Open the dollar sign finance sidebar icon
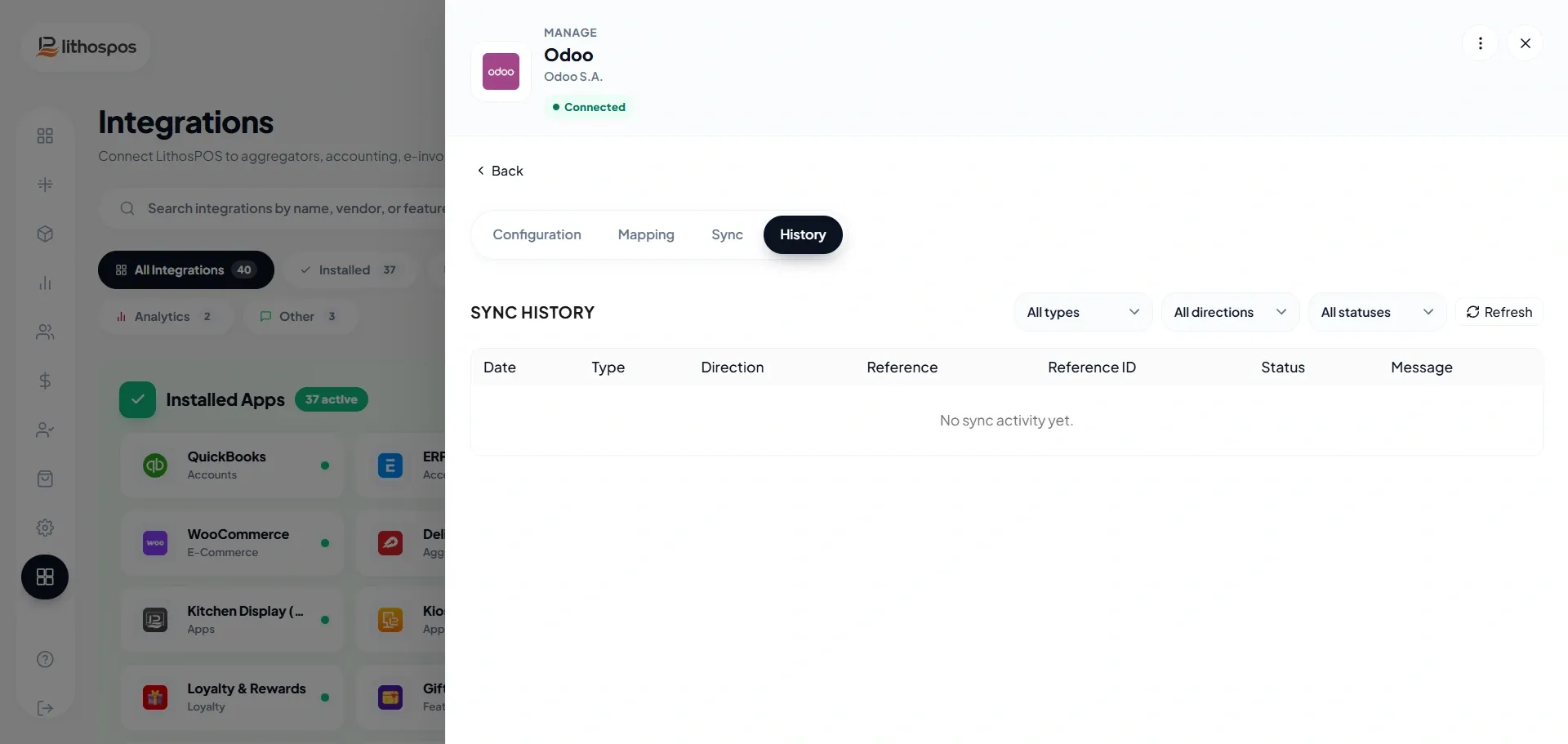 (45, 381)
